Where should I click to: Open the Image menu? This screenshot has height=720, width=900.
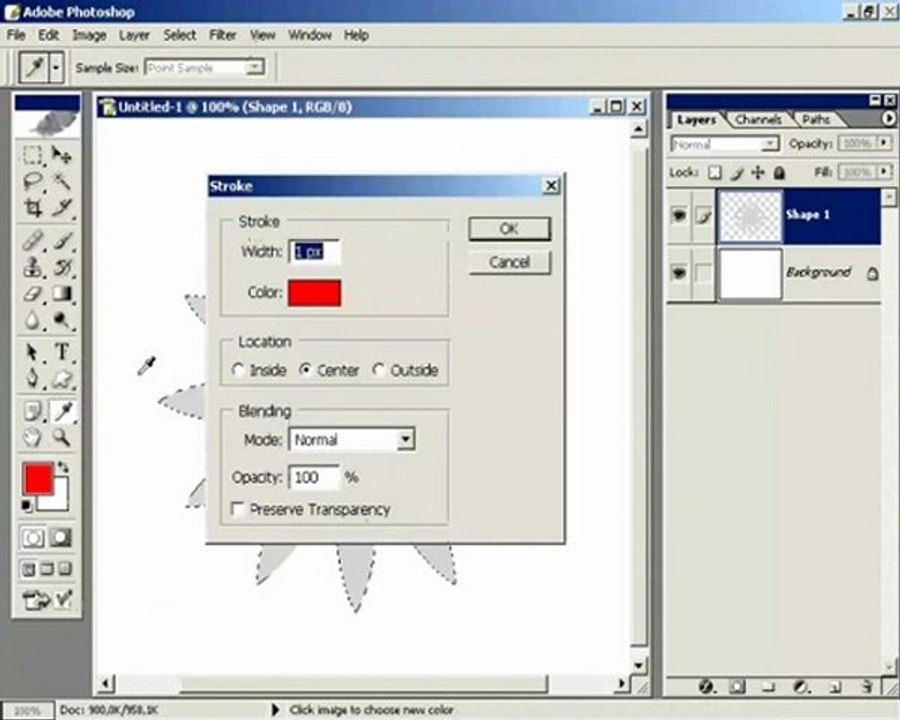pyautogui.click(x=89, y=35)
